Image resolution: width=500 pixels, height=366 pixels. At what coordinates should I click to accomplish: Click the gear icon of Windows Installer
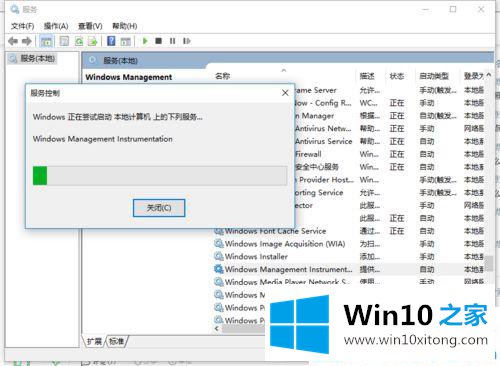[x=219, y=256]
